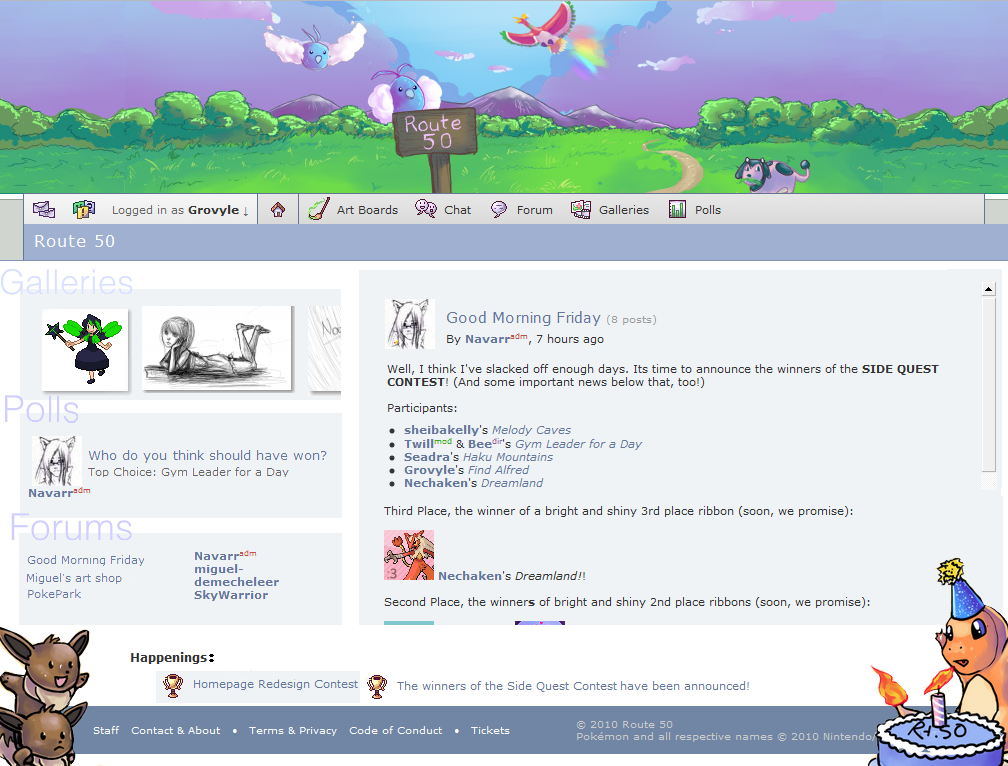Click the Route 50 page title
Viewport: 1008px width, 766px height.
75,241
